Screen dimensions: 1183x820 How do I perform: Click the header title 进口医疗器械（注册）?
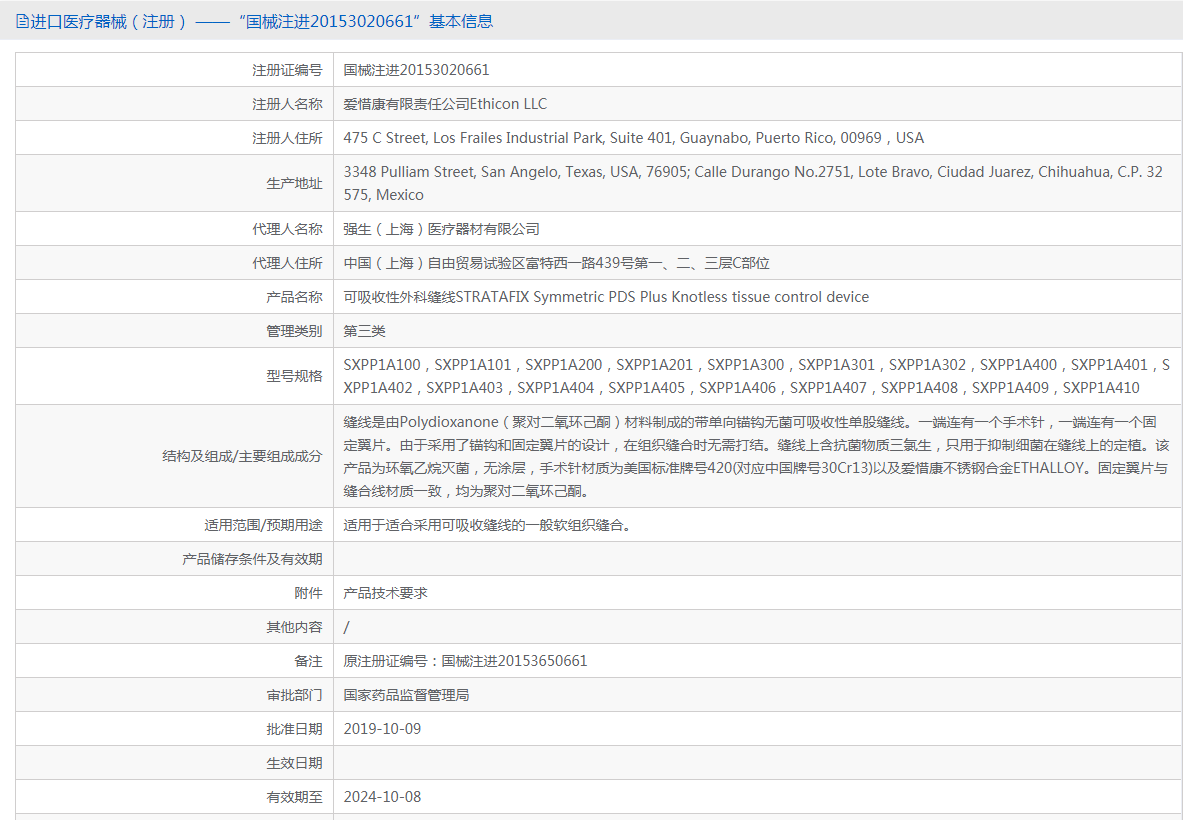tap(108, 21)
